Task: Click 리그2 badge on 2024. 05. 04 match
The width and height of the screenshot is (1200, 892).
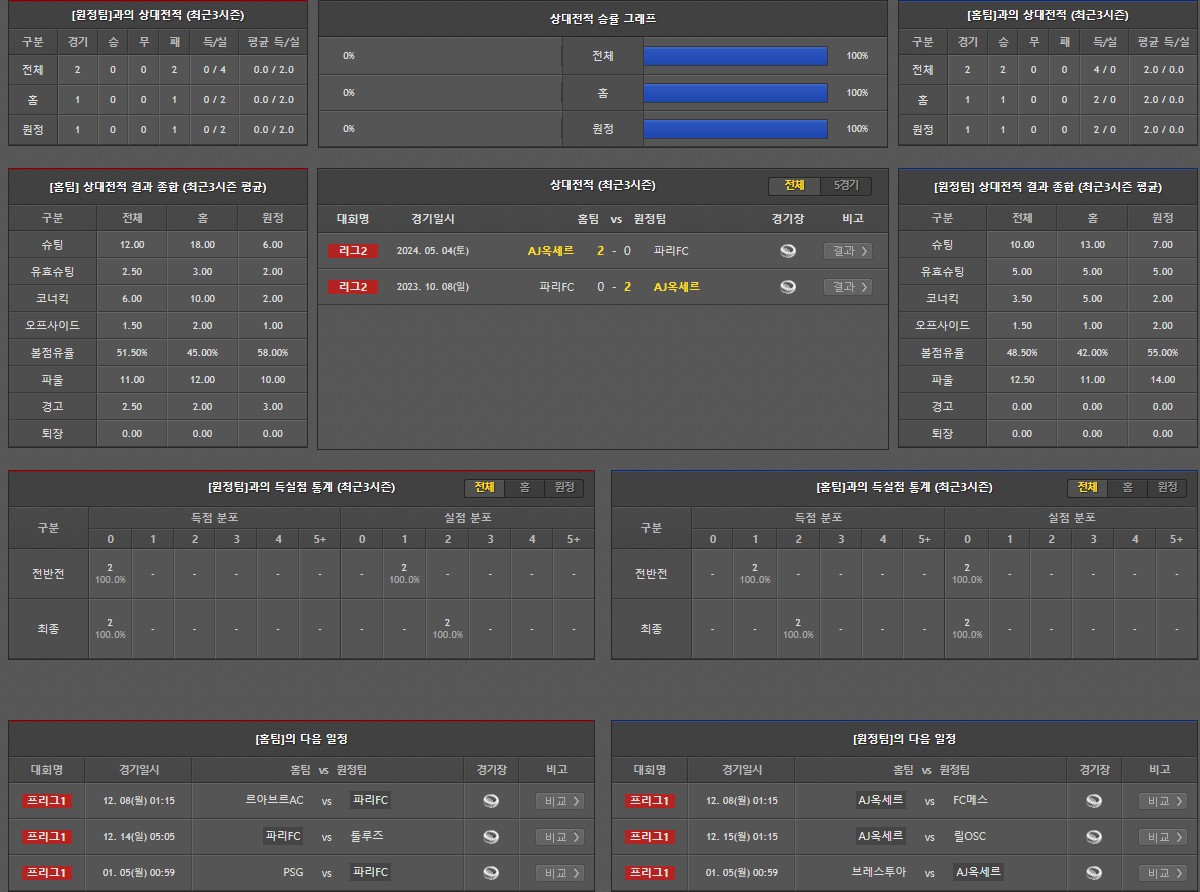Action: point(353,251)
